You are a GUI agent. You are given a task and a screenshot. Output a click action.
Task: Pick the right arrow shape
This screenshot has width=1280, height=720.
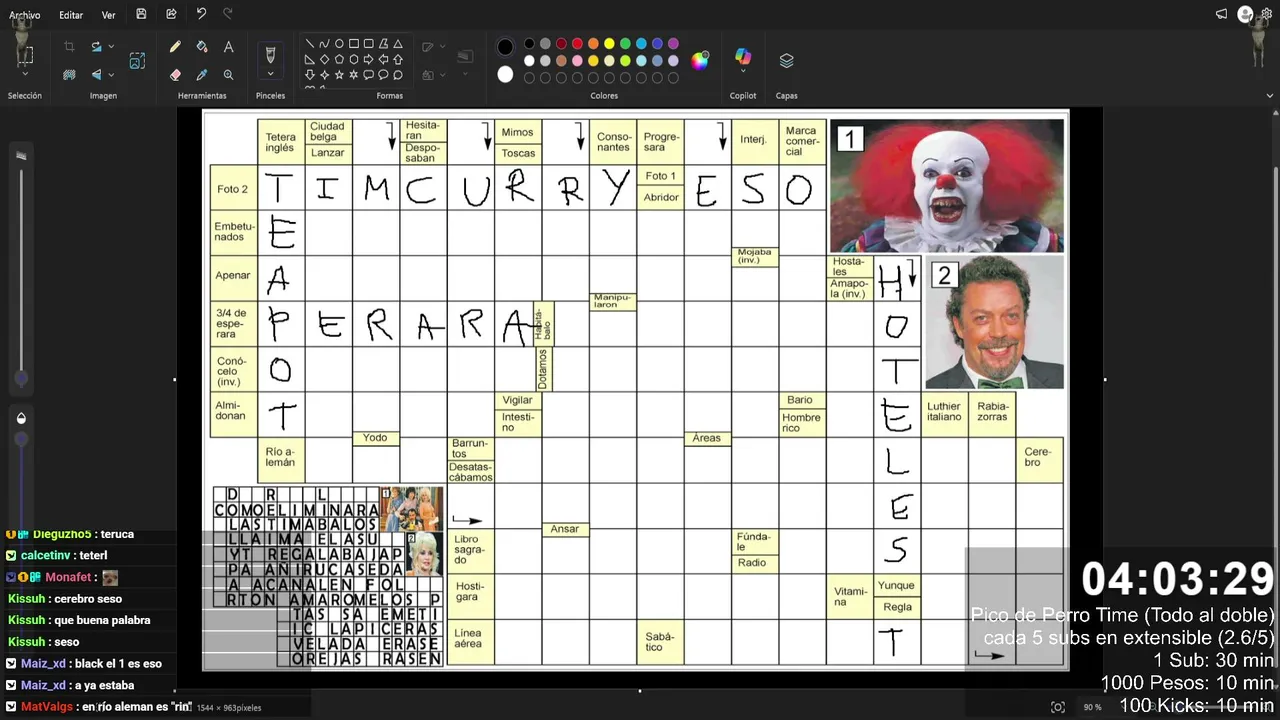point(368,59)
